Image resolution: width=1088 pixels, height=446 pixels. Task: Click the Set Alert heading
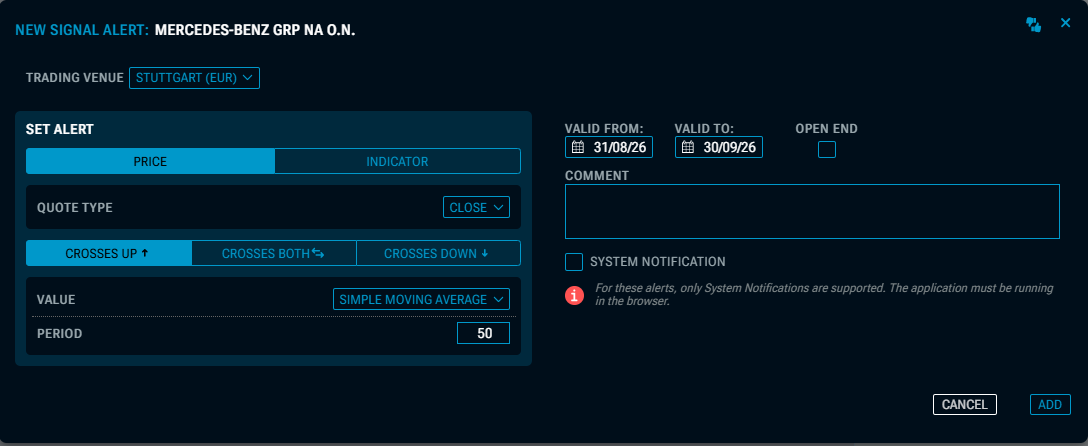(60, 129)
